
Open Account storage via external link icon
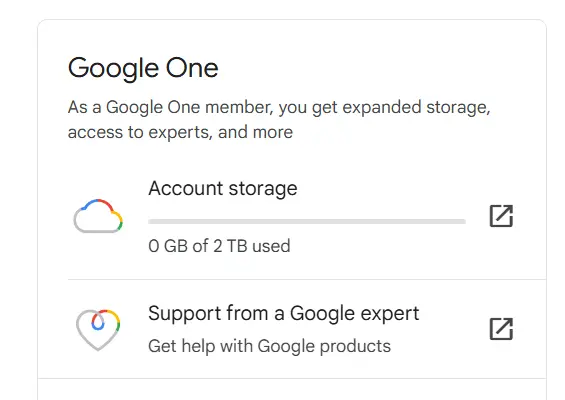tap(501, 216)
